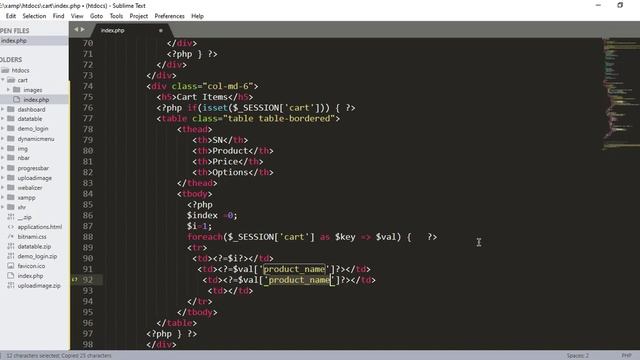Expand the img folder arrow
Screen dimensions: 640x360
click(x=3, y=148)
